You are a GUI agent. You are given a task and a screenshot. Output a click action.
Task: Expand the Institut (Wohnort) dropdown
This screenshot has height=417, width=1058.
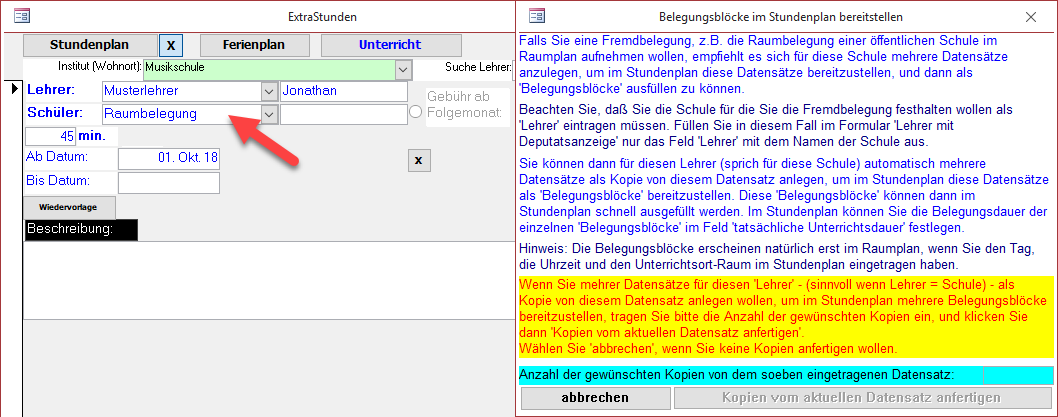403,69
